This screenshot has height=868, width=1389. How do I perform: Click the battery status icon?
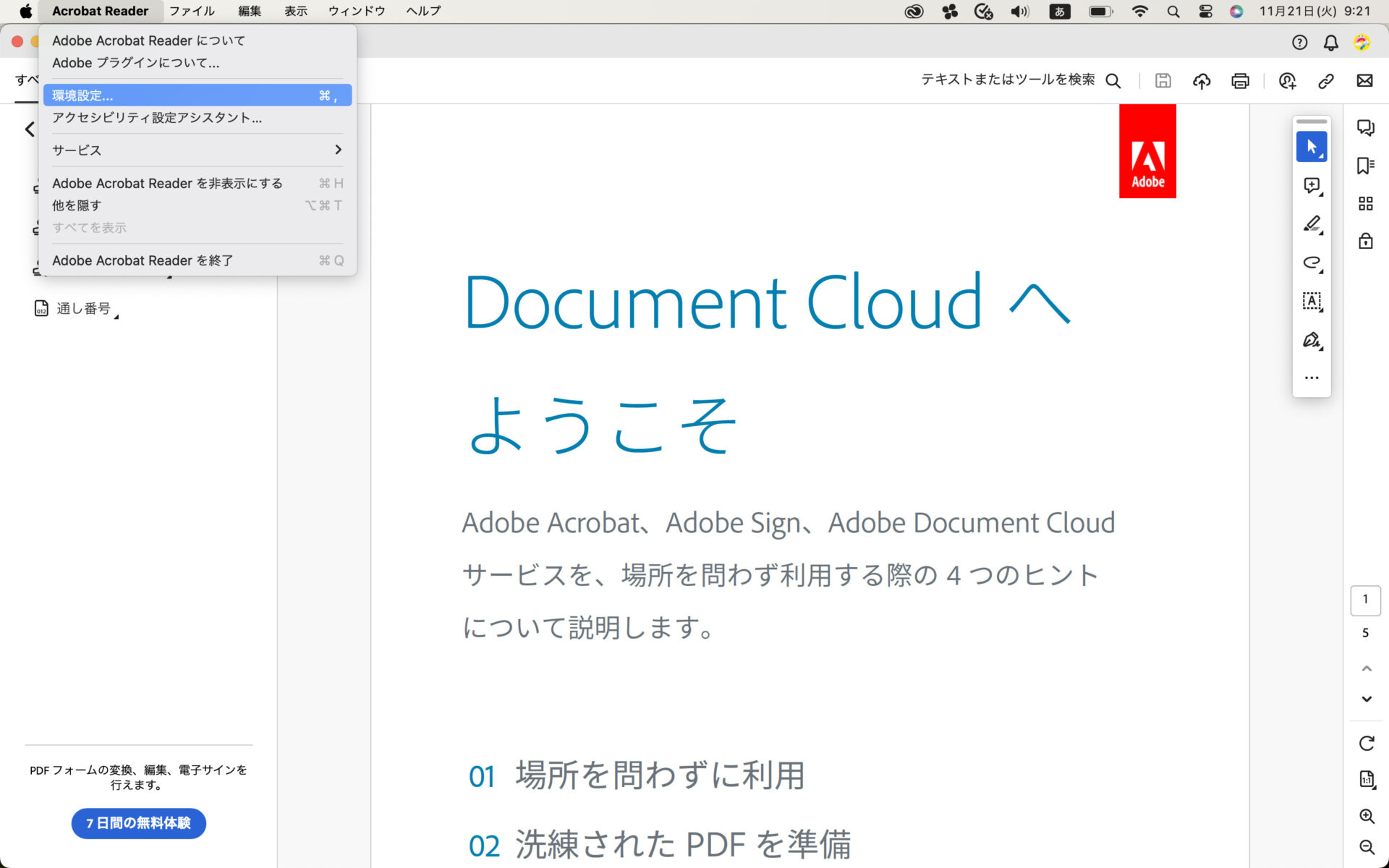tap(1101, 11)
